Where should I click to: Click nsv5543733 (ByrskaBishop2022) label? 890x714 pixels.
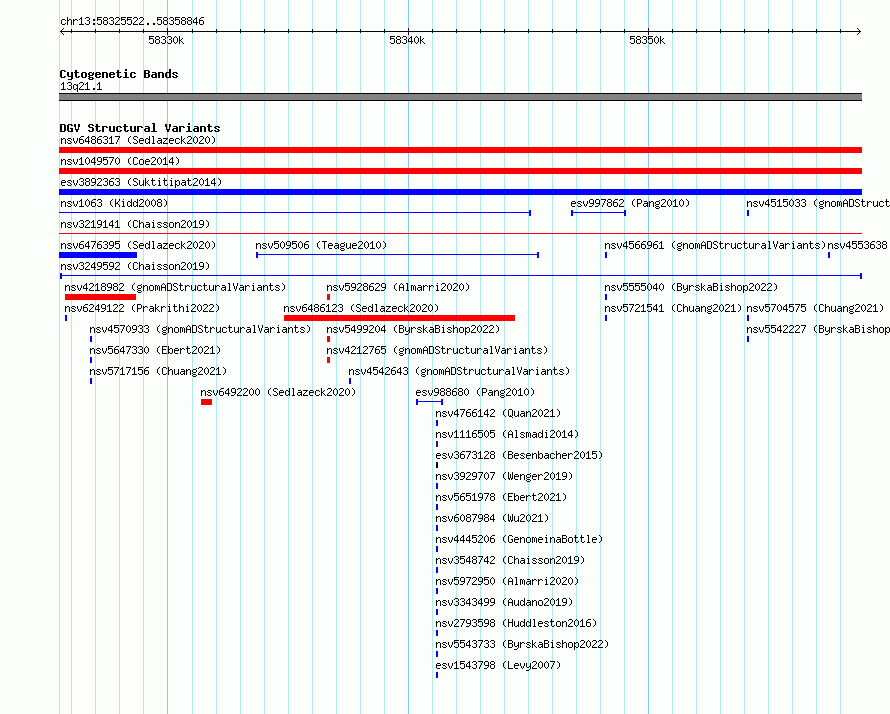522,644
